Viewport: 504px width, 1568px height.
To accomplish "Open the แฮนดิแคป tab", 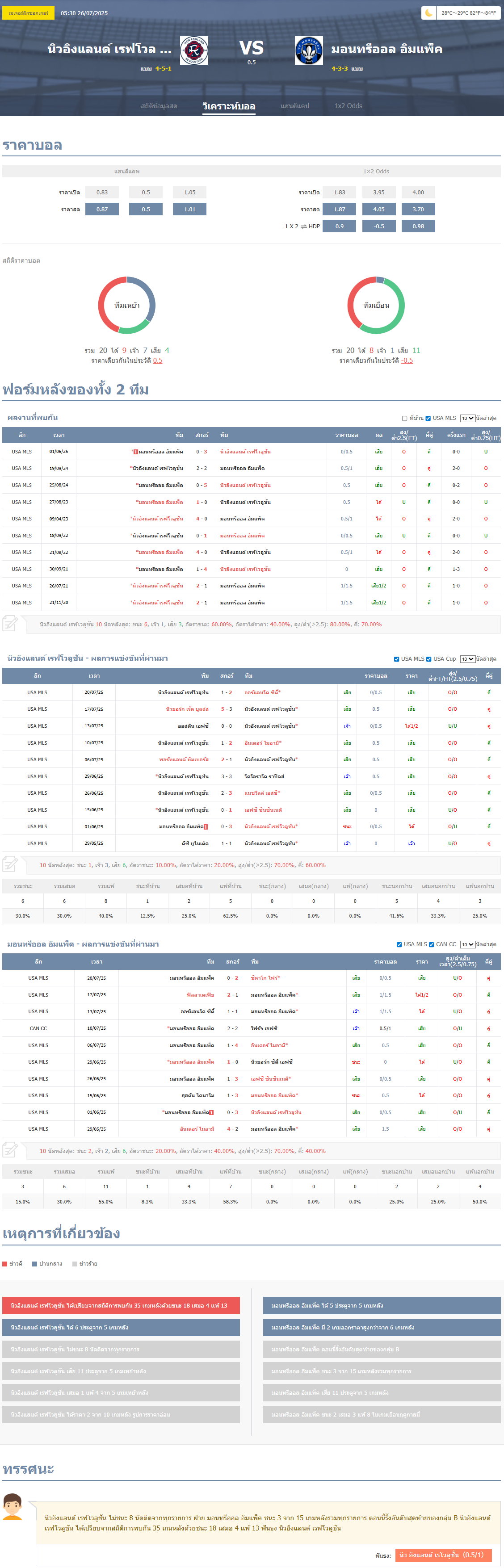I will (x=294, y=106).
